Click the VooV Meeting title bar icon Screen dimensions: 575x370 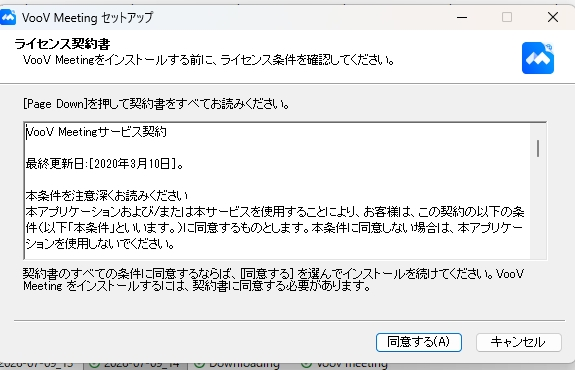click(x=8, y=17)
